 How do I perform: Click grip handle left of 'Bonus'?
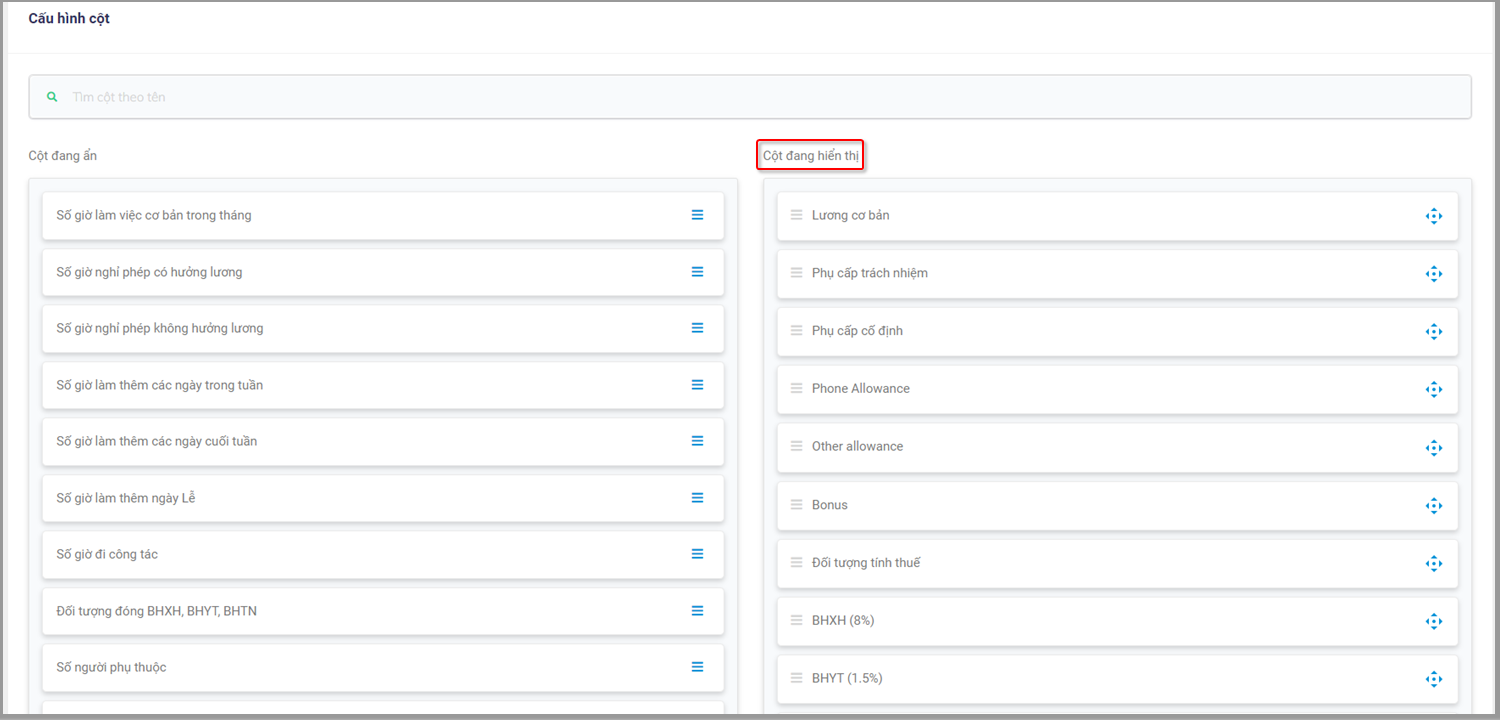point(797,504)
